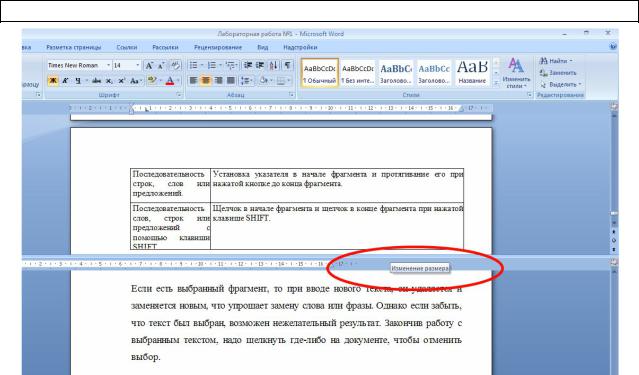Screen dimensions: 639x375
Task: Clear formatting with eraser icon
Action: pos(176,65)
